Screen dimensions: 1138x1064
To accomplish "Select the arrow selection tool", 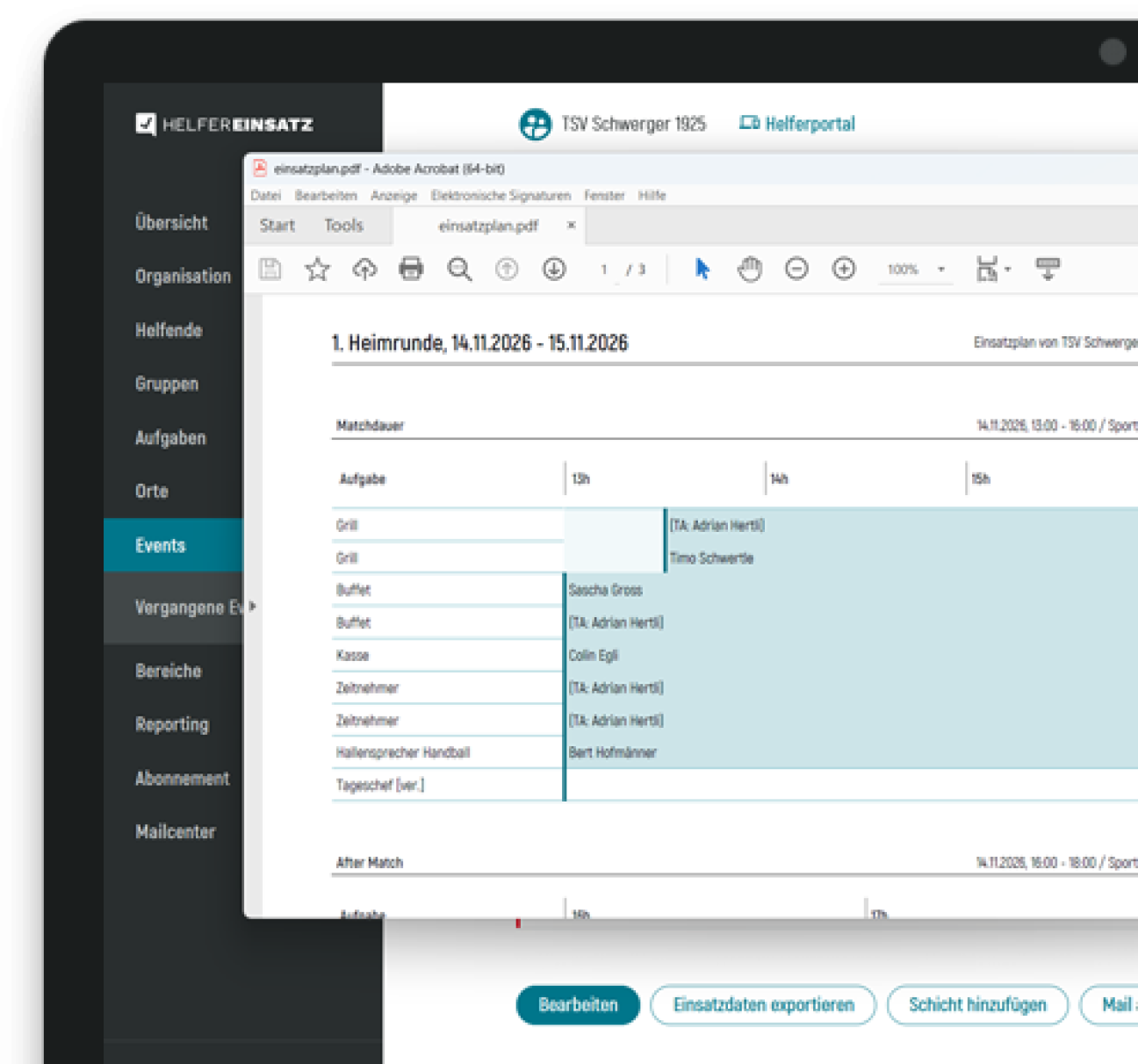I will [702, 269].
